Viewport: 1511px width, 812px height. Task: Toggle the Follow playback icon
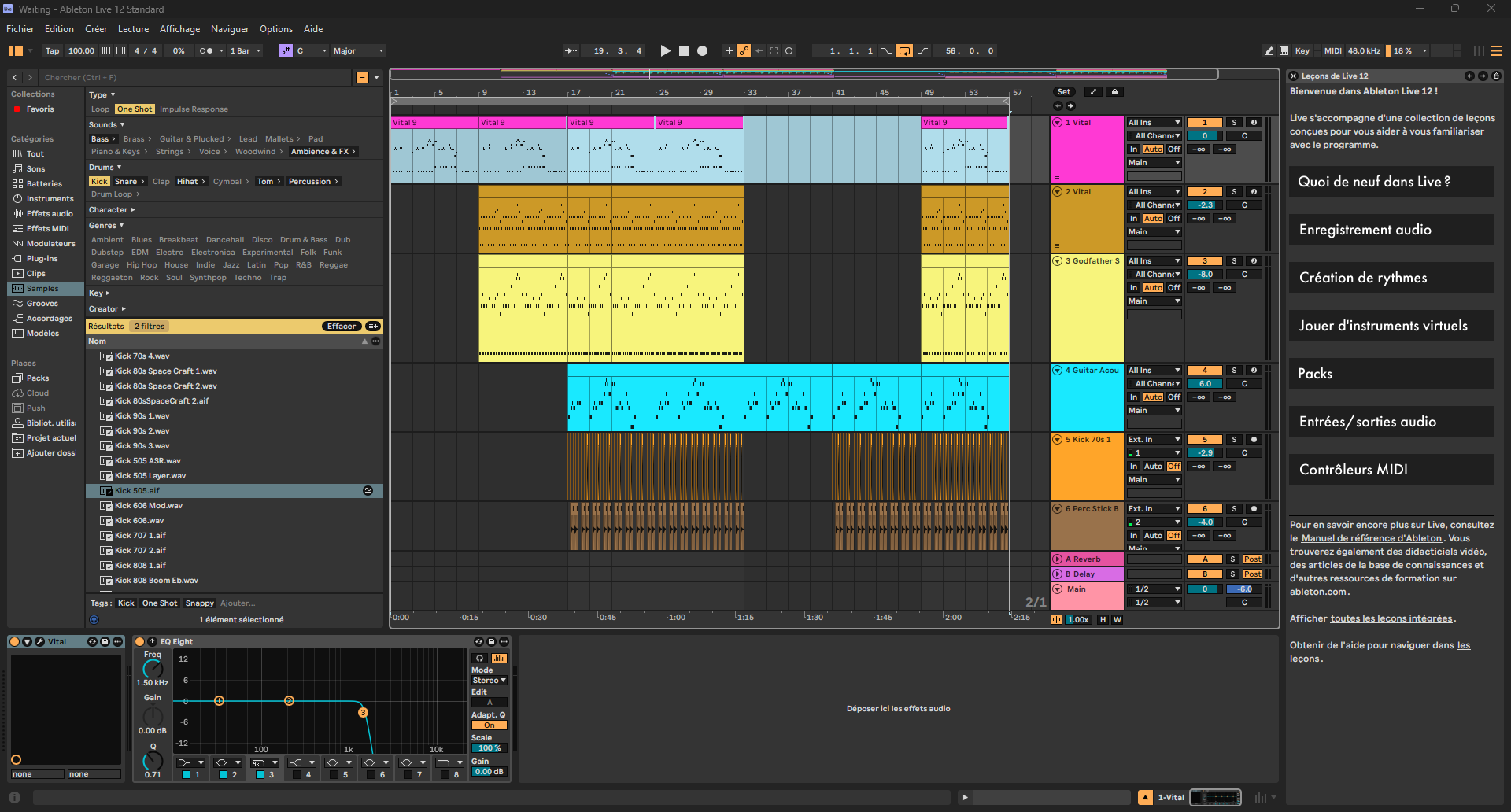pyautogui.click(x=571, y=51)
